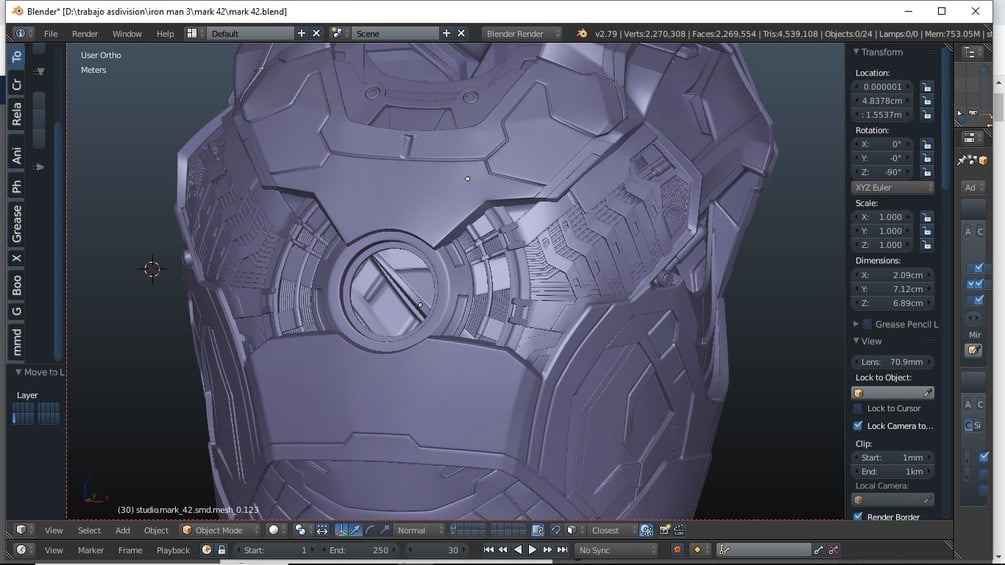The image size is (1005, 565).
Task: Click the Lock to Object picker field
Action: tap(892, 393)
